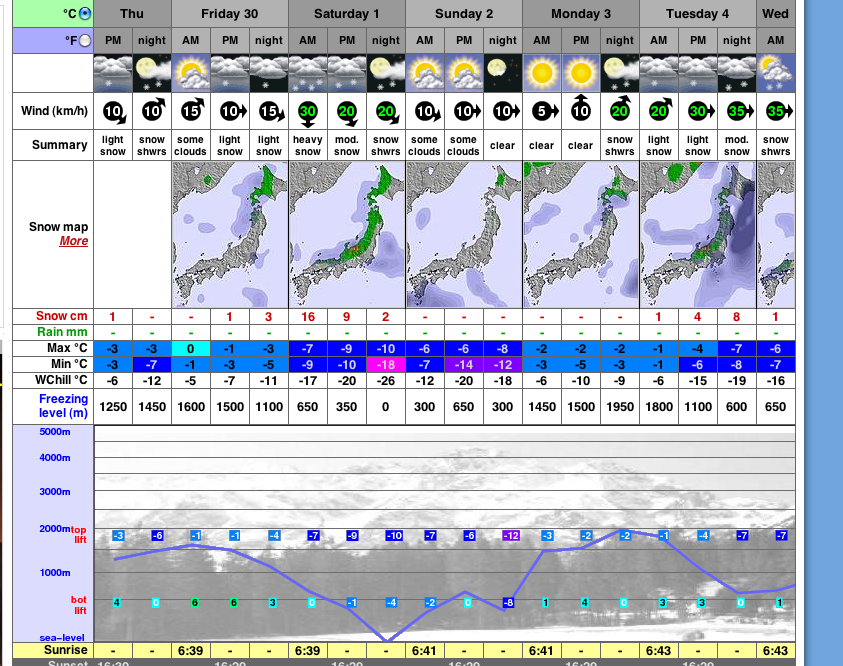Click the Monday 3 day header
843x666 pixels.
click(x=581, y=13)
